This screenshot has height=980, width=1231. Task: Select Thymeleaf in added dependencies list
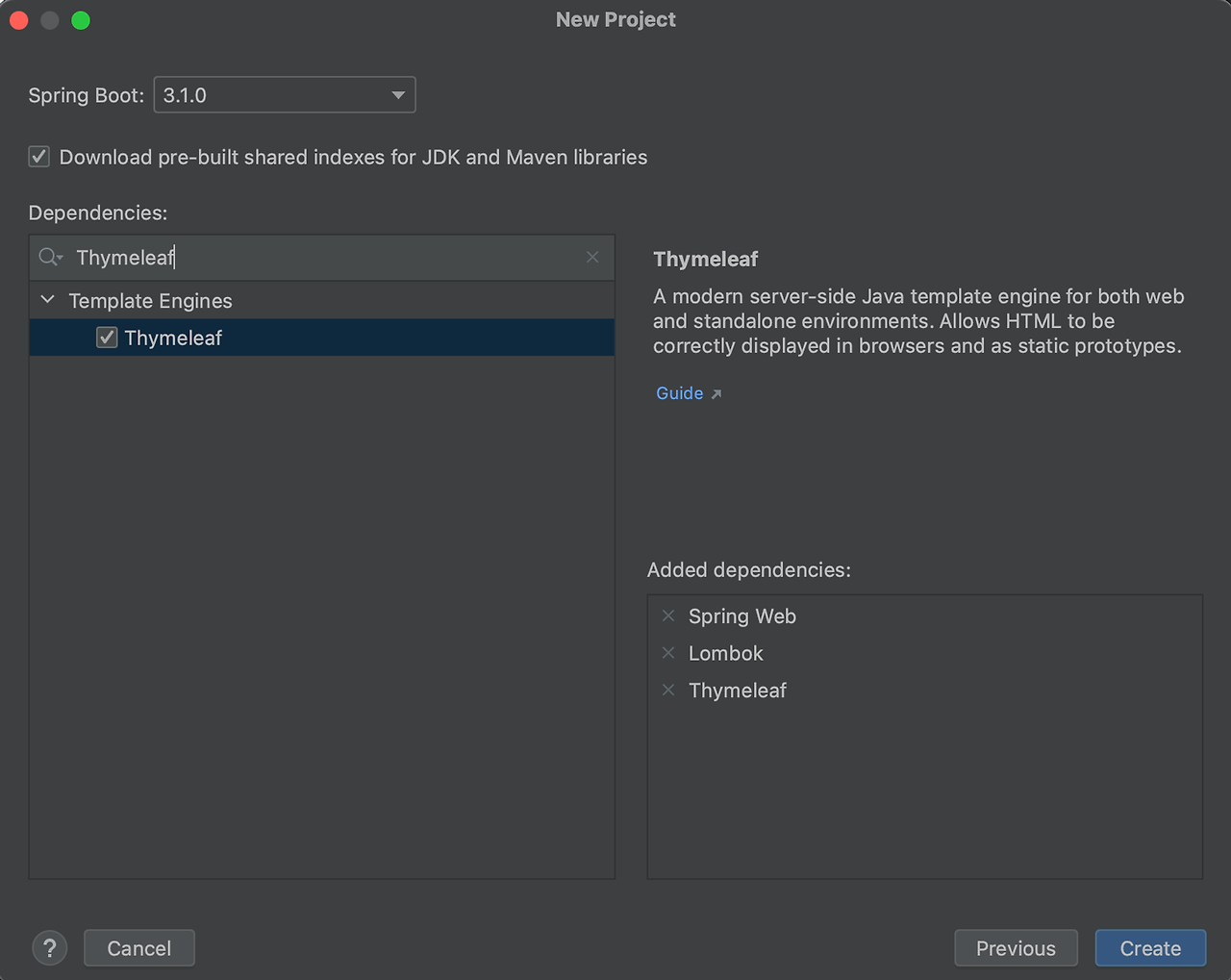[x=738, y=691]
